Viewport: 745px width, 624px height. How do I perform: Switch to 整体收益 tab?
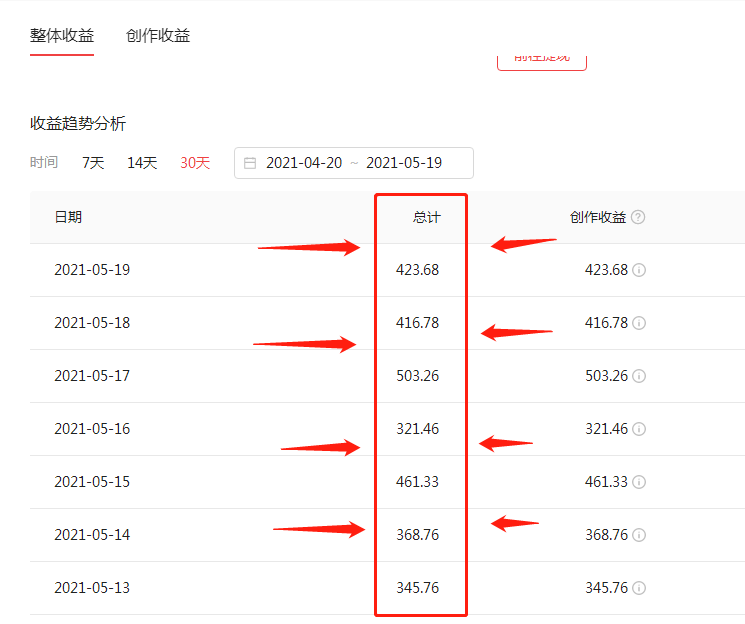click(62, 36)
